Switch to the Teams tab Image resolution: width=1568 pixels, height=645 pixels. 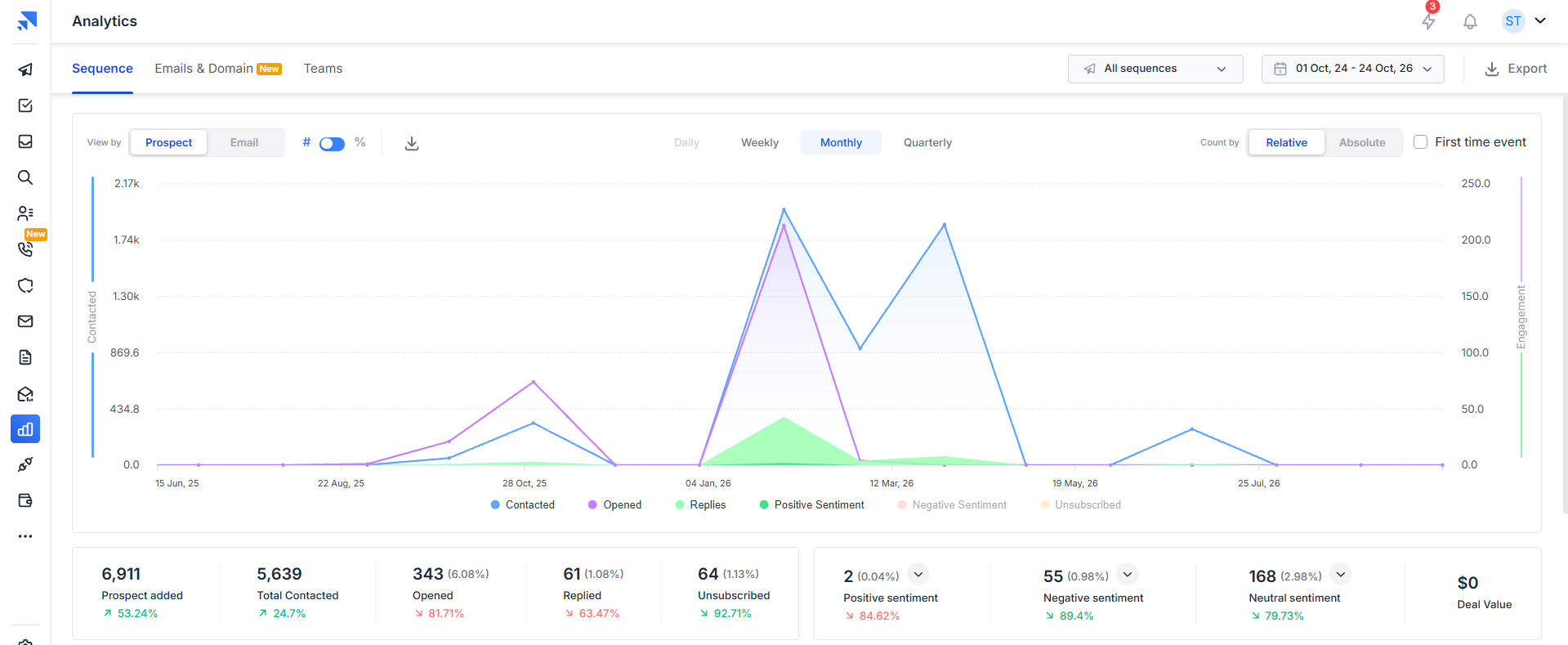[323, 69]
